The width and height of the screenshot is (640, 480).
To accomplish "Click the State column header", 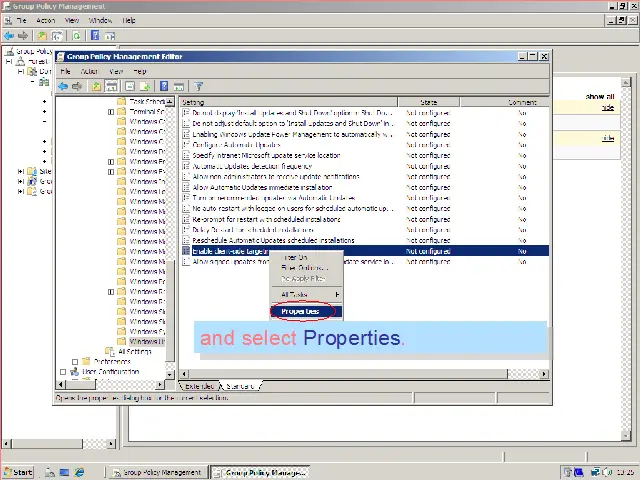I will [429, 102].
